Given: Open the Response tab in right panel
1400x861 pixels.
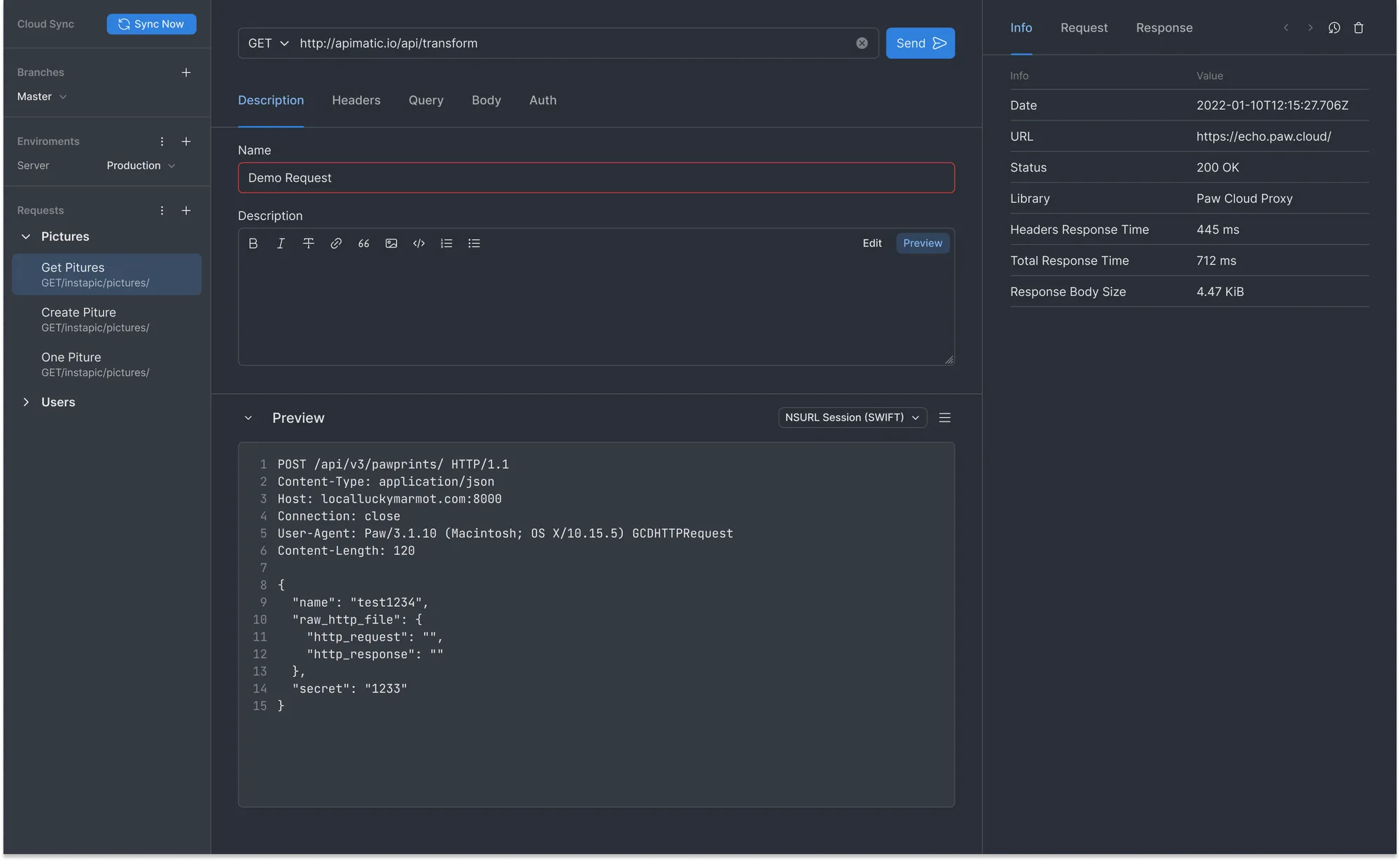Looking at the screenshot, I should pos(1164,28).
